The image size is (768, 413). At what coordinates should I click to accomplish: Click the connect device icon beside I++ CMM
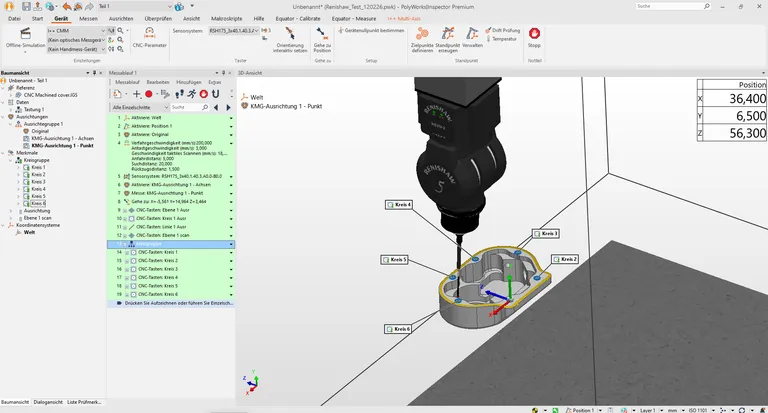click(x=111, y=30)
